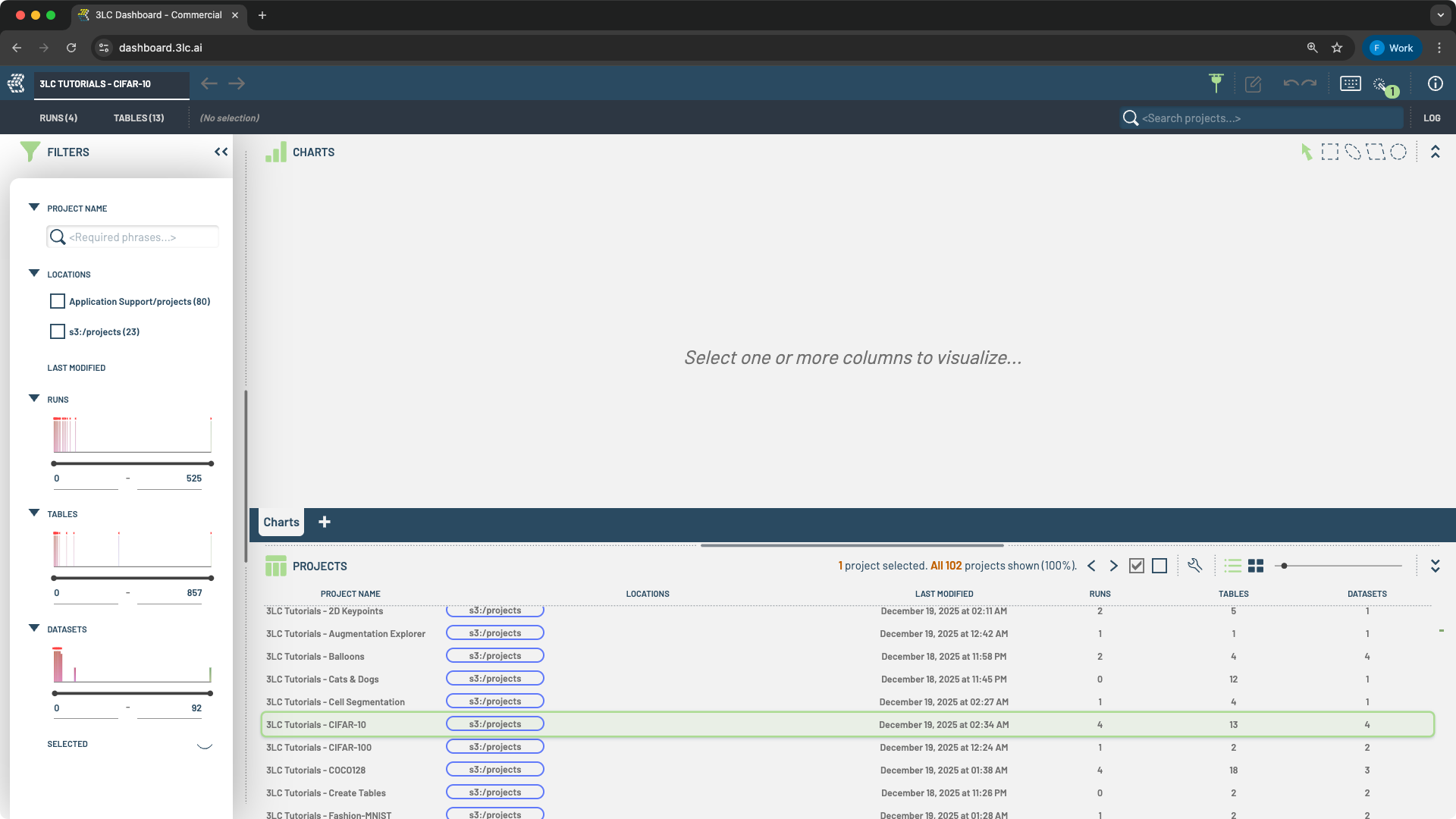
Task: Open the Runs (4) tab
Action: tap(58, 118)
